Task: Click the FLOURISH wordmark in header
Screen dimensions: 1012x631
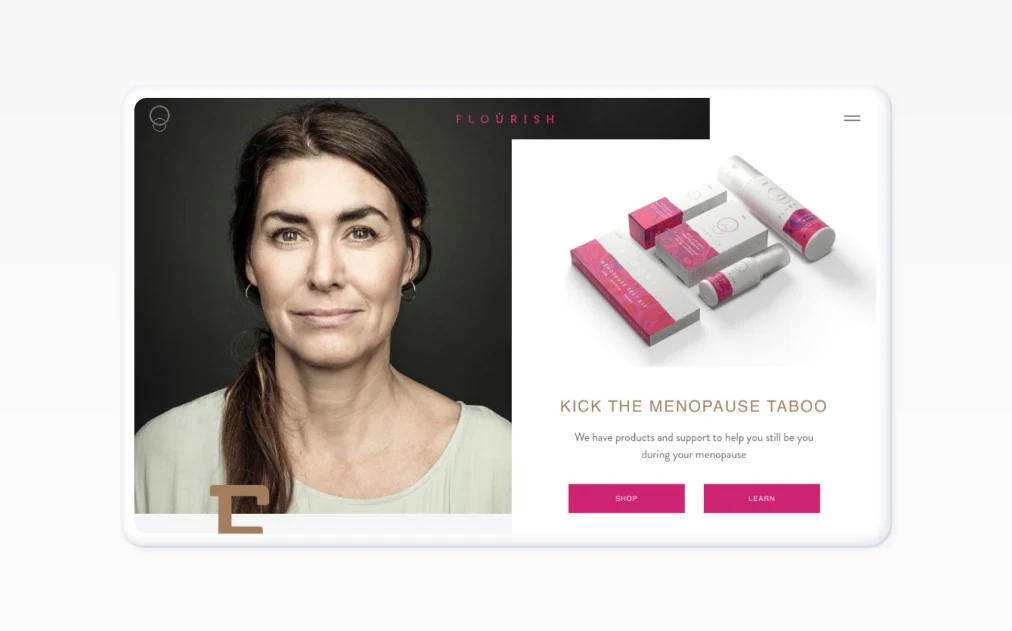Action: tap(505, 119)
